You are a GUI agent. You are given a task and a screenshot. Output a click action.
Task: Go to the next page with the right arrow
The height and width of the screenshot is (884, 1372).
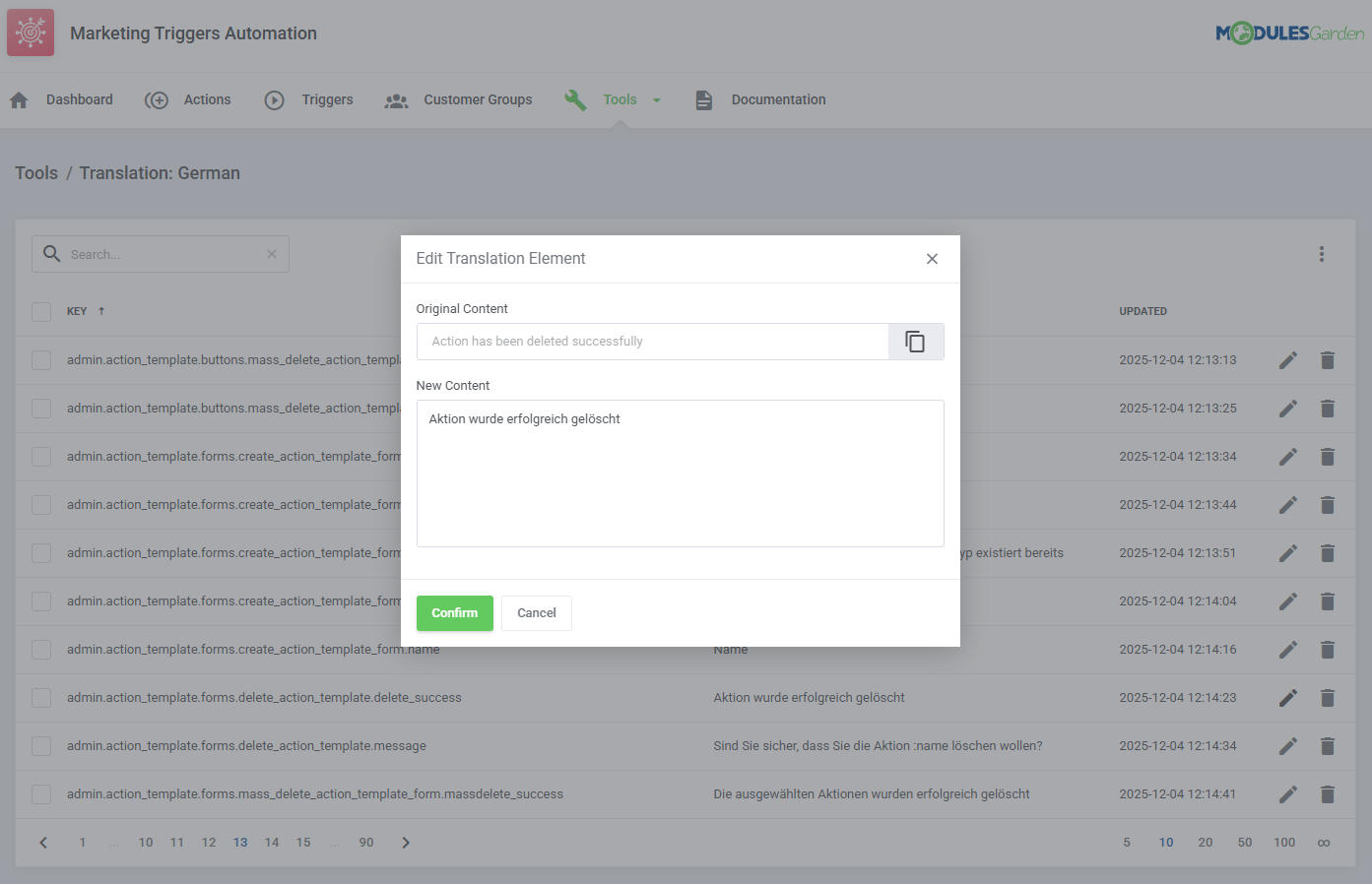pyautogui.click(x=405, y=842)
